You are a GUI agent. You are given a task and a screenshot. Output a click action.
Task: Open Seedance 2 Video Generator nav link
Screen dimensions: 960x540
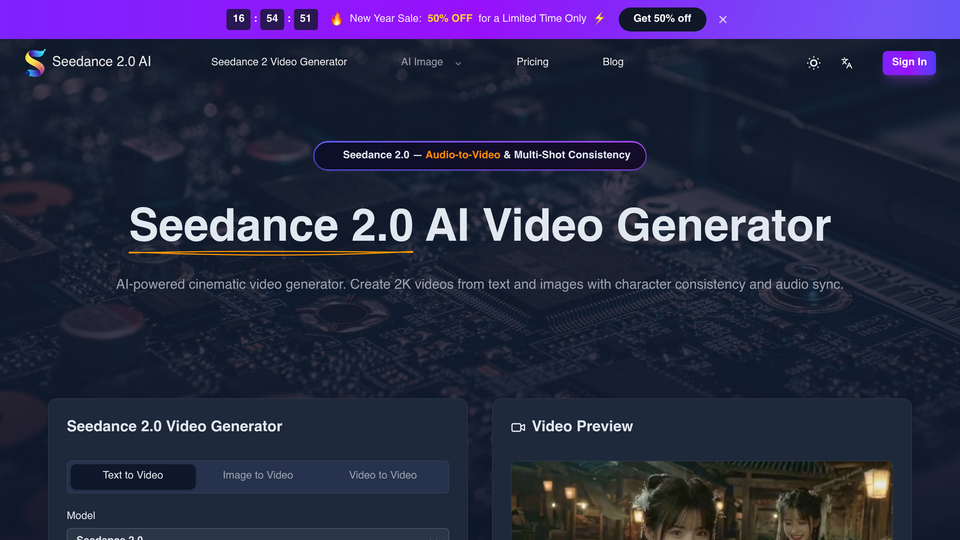coord(279,62)
